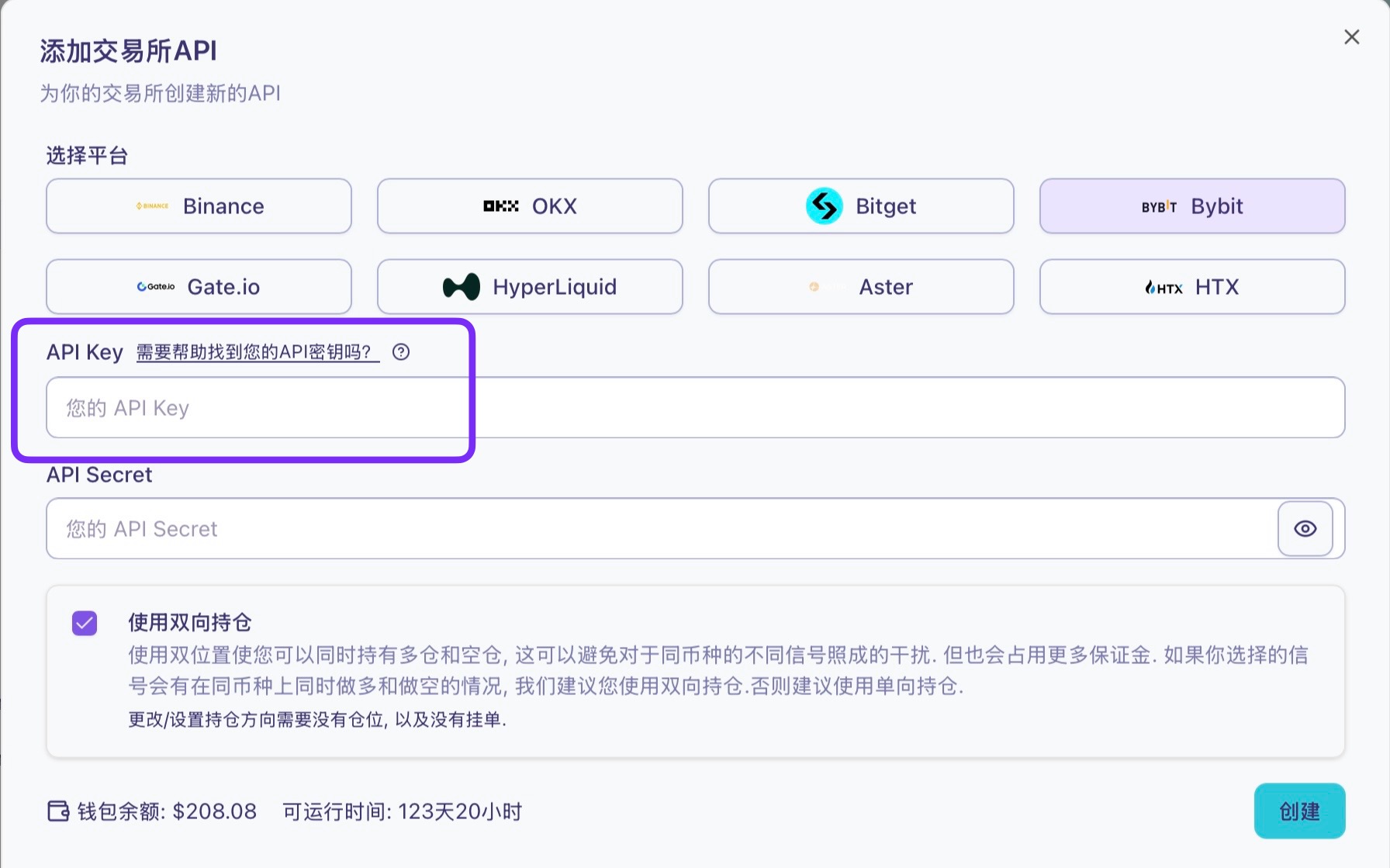Click the HTX logo icon
This screenshot has width=1390, height=868.
[1164, 288]
